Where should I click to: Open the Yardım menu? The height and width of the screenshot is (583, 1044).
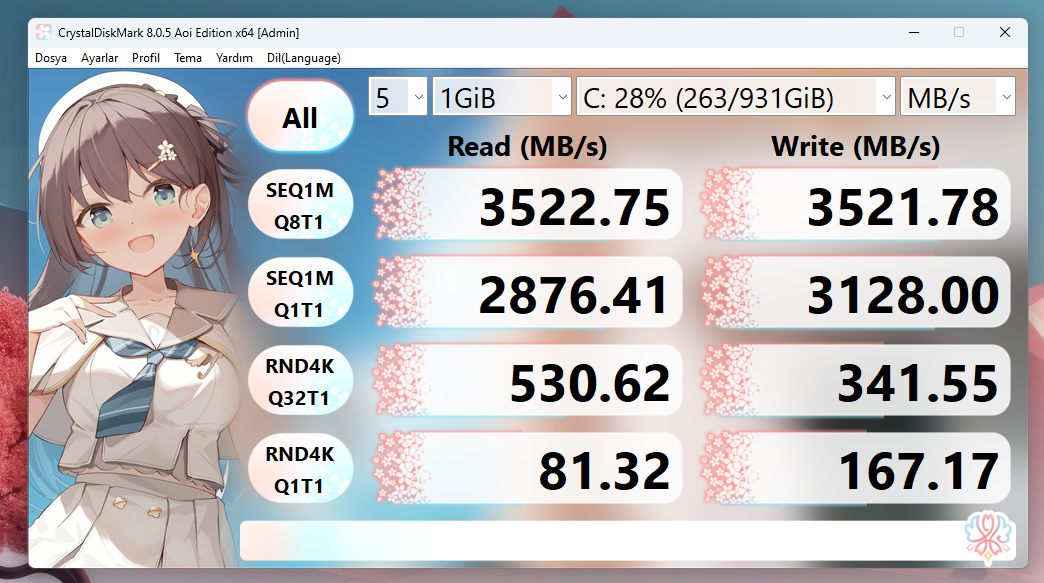(x=234, y=58)
